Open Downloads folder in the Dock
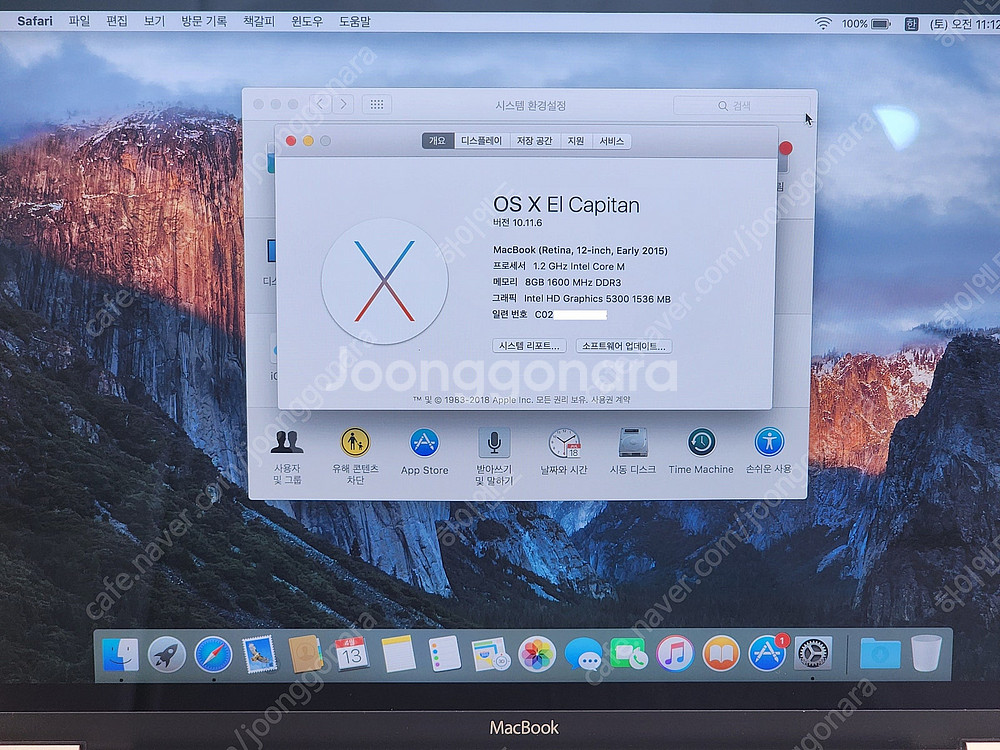1000x750 pixels. pyautogui.click(x=880, y=654)
